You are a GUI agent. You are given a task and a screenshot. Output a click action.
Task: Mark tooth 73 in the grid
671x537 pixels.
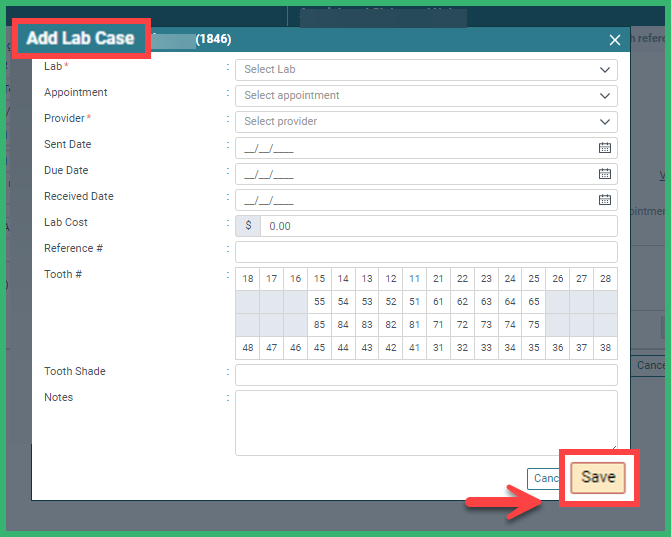486,325
